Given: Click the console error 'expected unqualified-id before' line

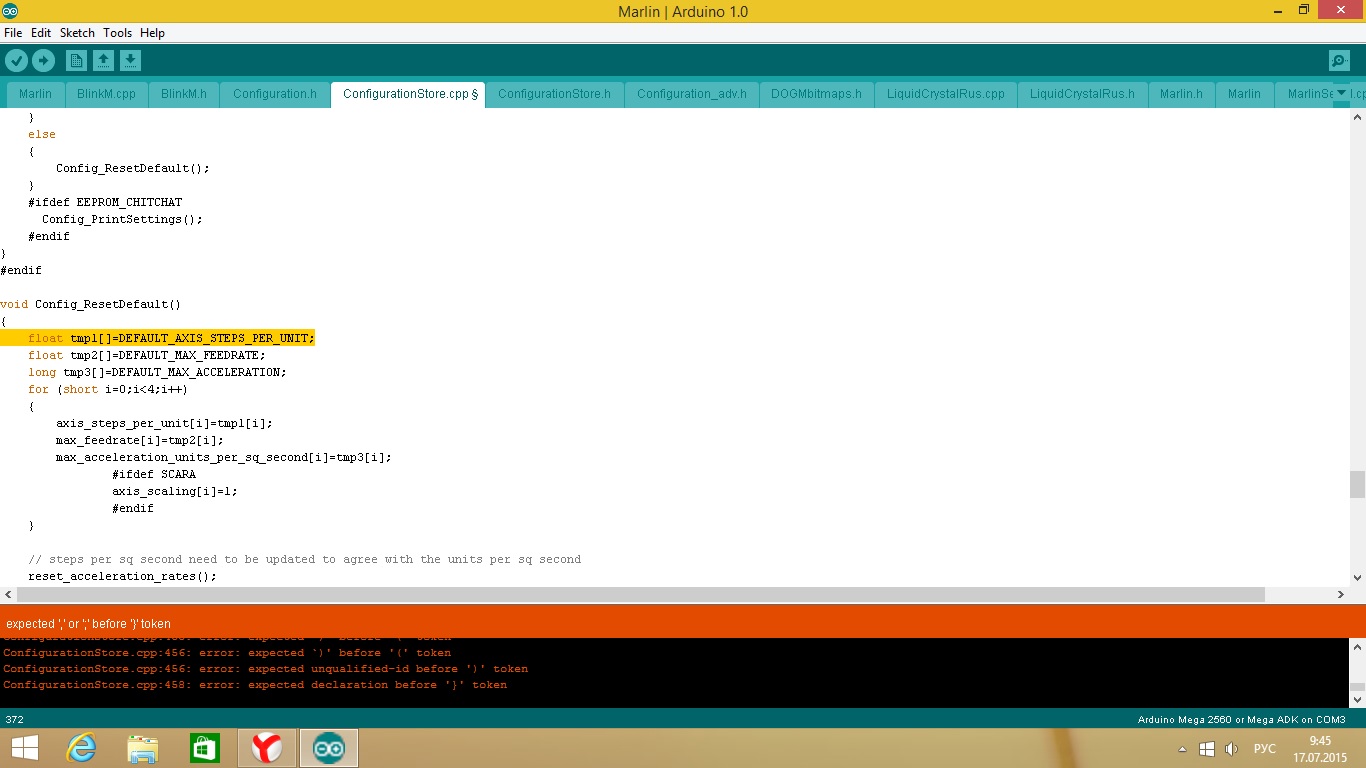Looking at the screenshot, I should [265, 669].
